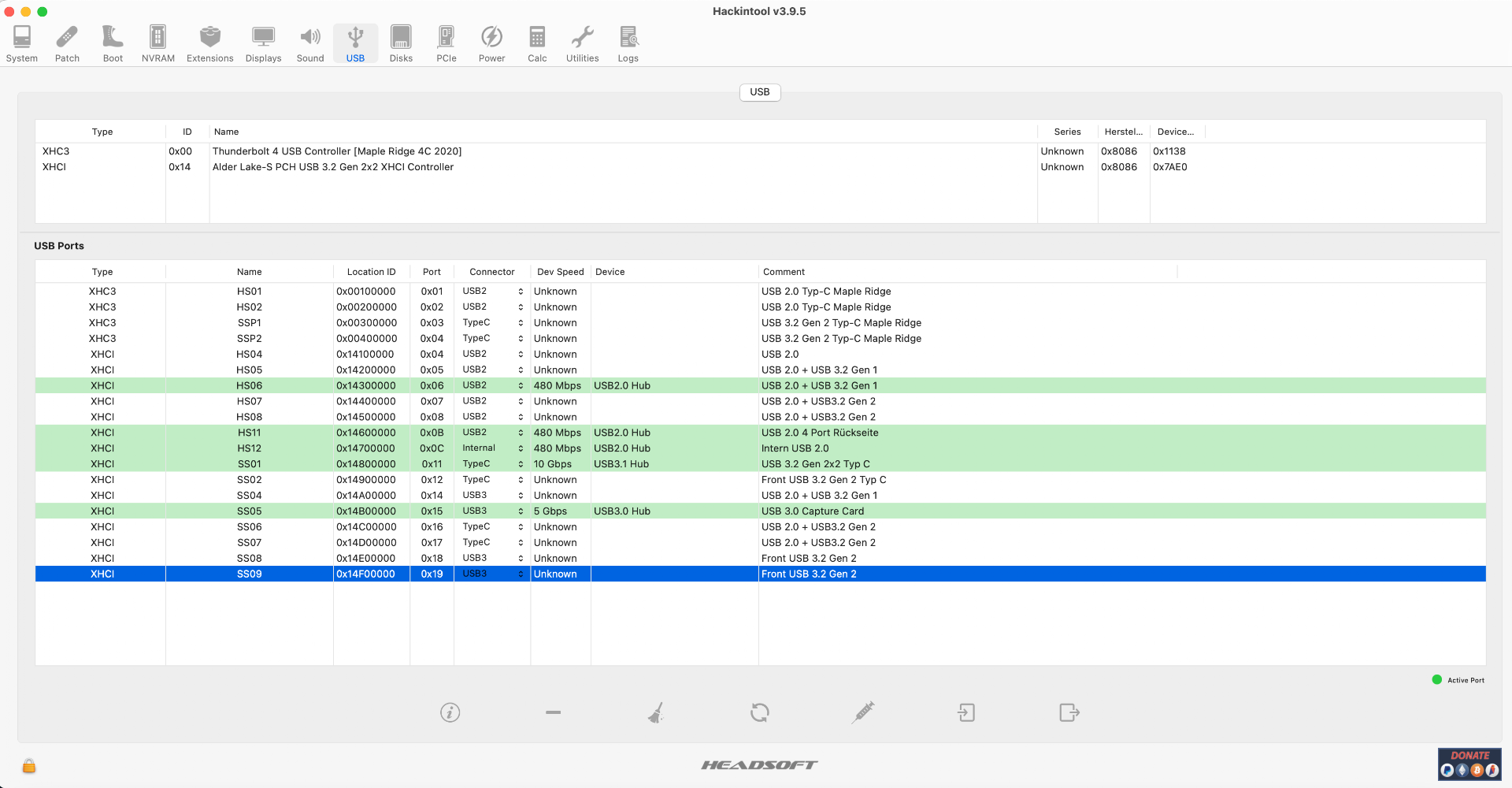
Task: Click the import icon
Action: pos(966,712)
